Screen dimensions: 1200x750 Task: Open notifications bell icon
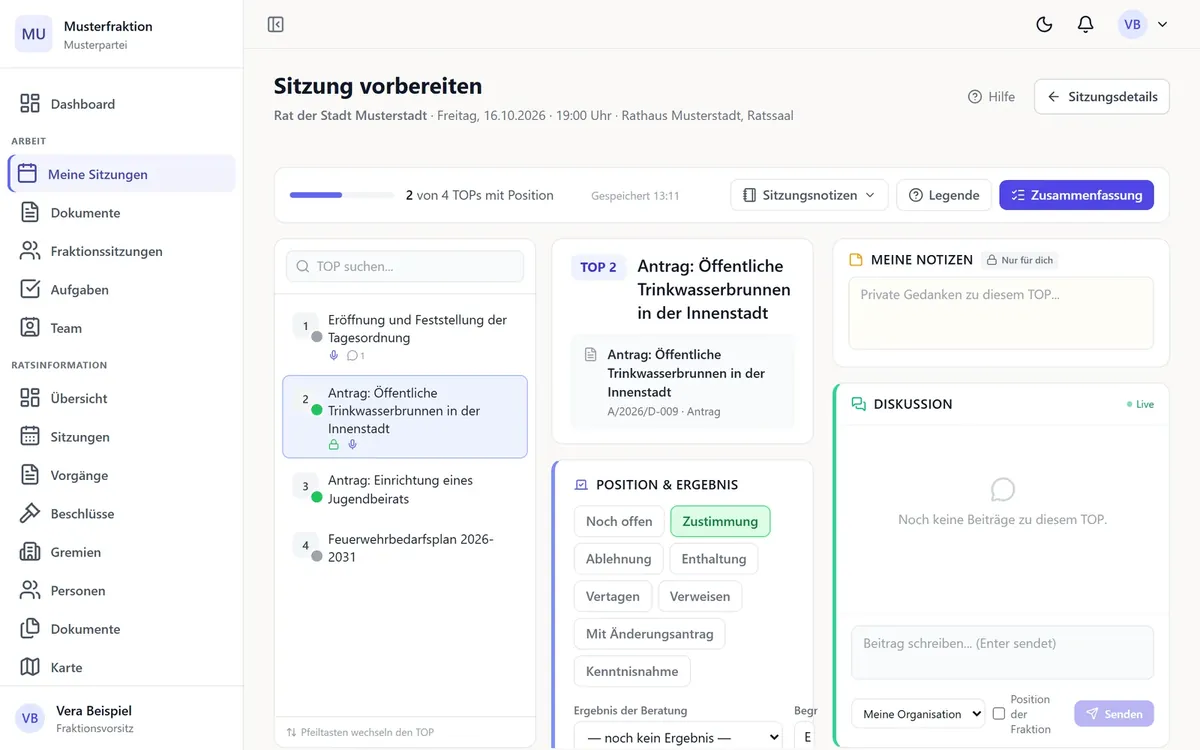click(x=1085, y=25)
